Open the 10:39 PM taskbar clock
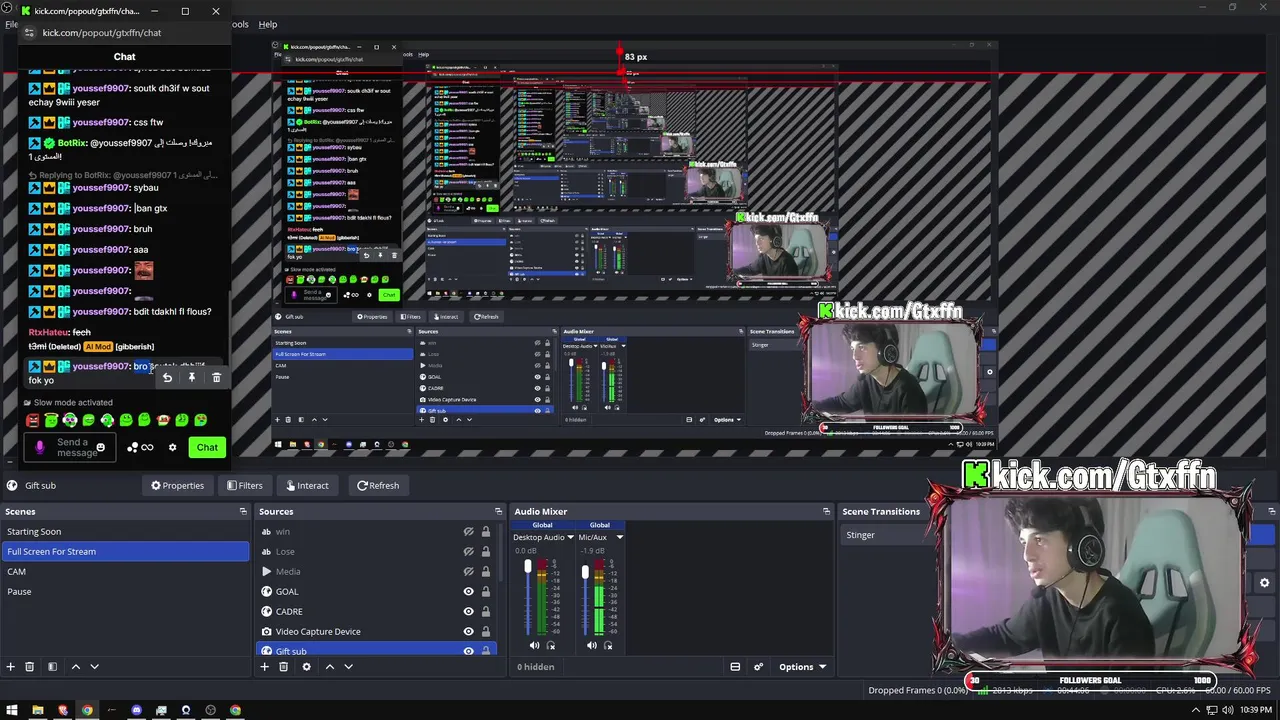 [1256, 710]
